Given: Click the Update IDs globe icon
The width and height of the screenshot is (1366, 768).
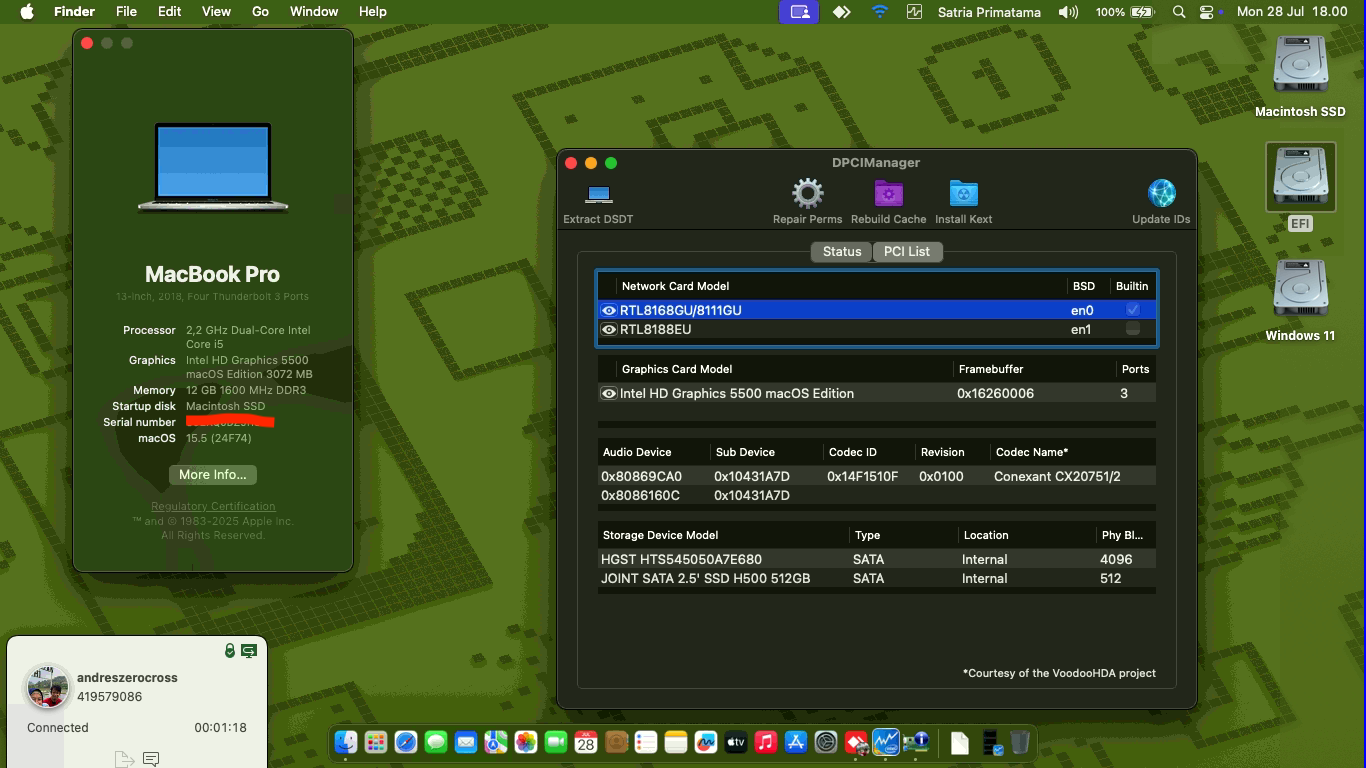Looking at the screenshot, I should 1160,191.
